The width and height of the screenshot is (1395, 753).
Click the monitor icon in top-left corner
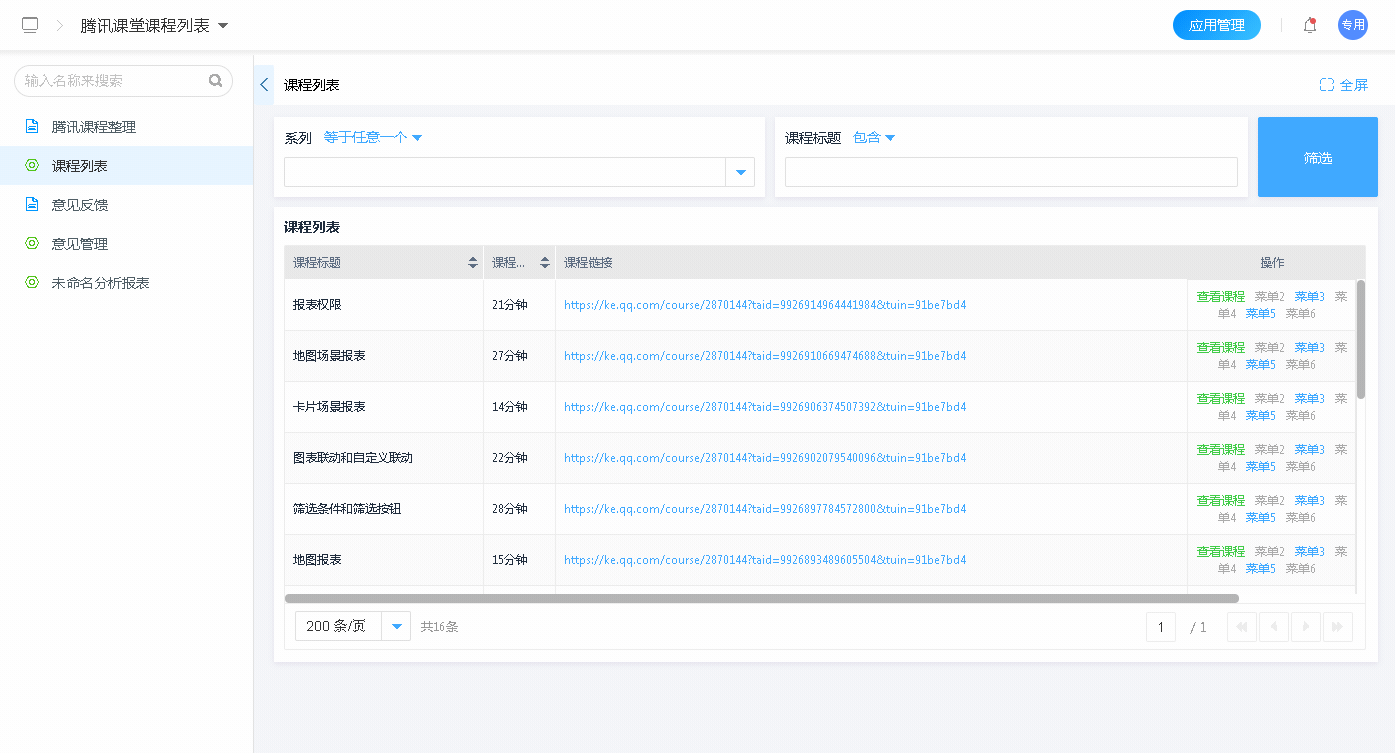pyautogui.click(x=30, y=25)
